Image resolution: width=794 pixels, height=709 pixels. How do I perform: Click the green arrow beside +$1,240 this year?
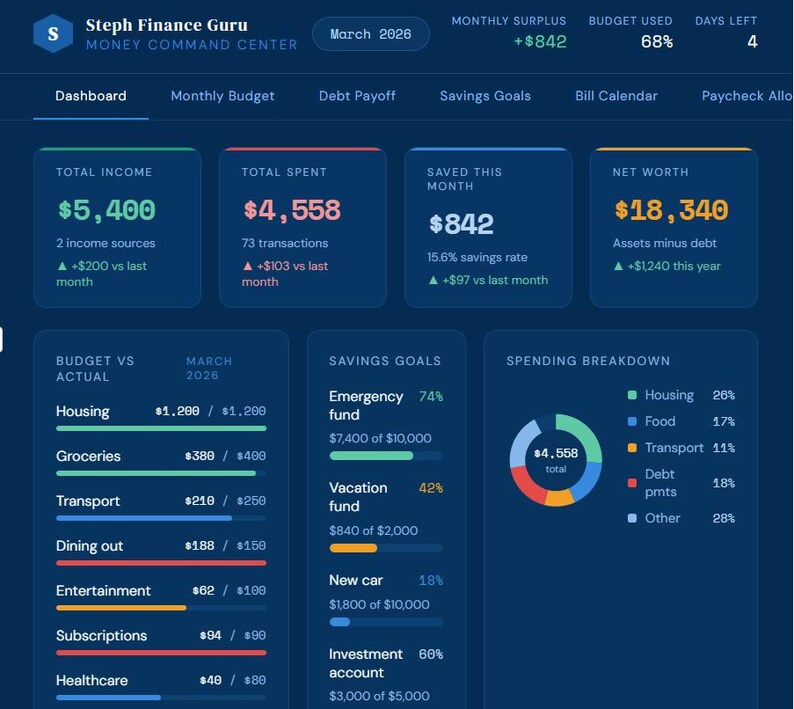click(x=618, y=265)
